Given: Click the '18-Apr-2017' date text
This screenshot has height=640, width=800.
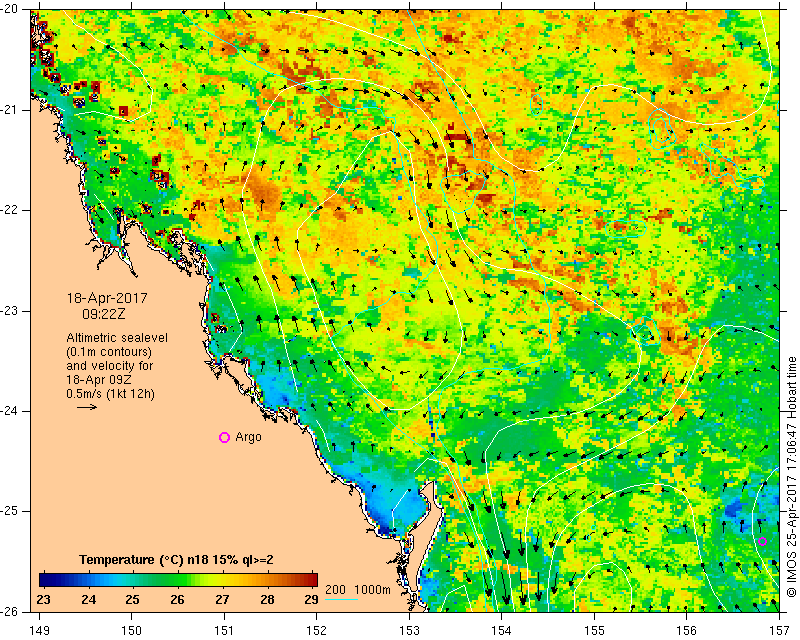Looking at the screenshot, I should coord(107,298).
